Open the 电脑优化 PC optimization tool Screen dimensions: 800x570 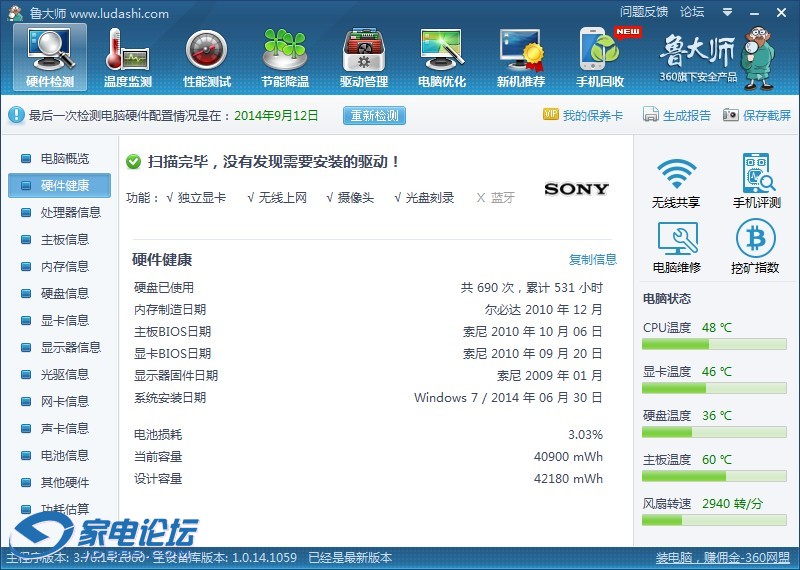pyautogui.click(x=442, y=58)
